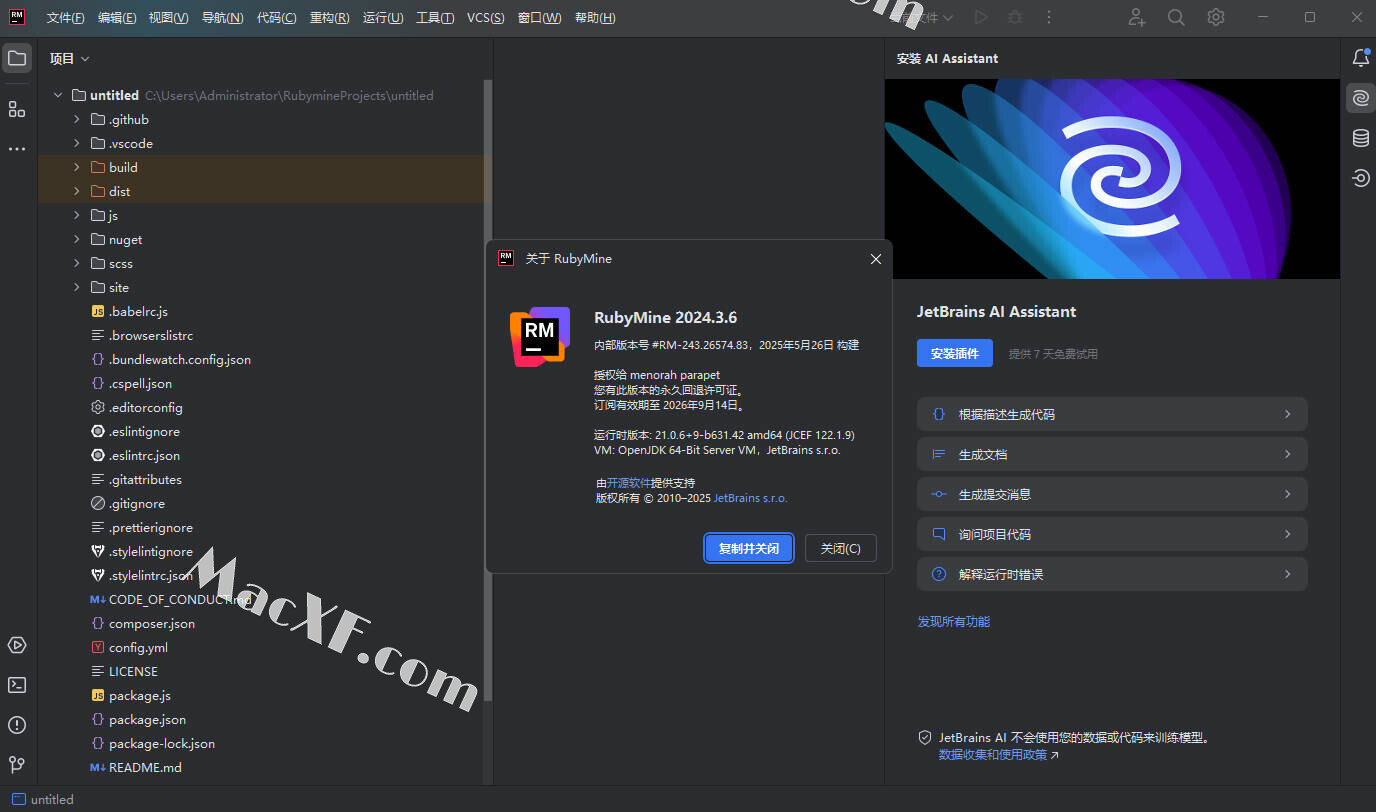1376x812 pixels.
Task: Open the 编辑(E) menu
Action: tap(118, 18)
